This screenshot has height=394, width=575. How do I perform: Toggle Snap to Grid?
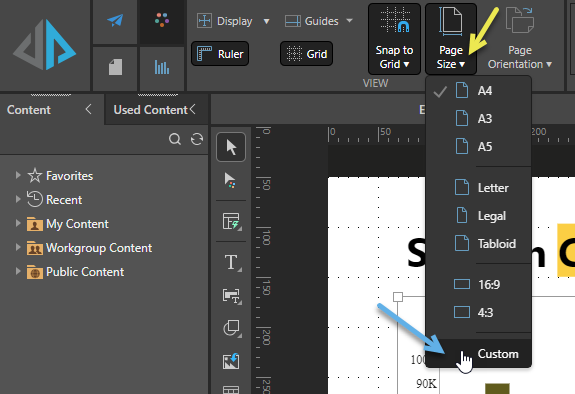[x=394, y=39]
